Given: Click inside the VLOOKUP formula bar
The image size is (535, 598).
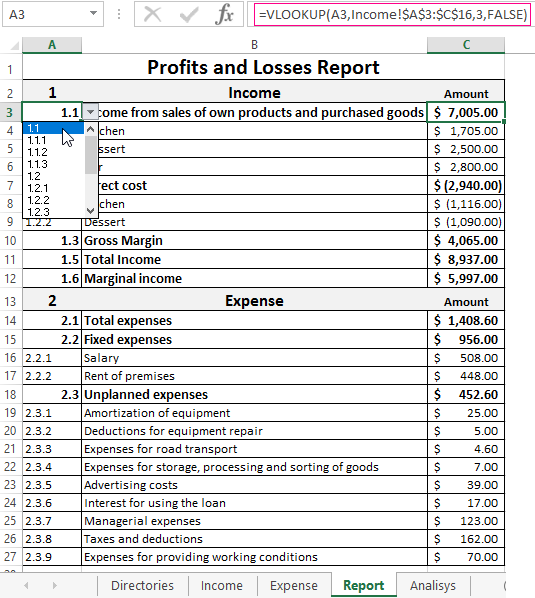Looking at the screenshot, I should (x=392, y=14).
